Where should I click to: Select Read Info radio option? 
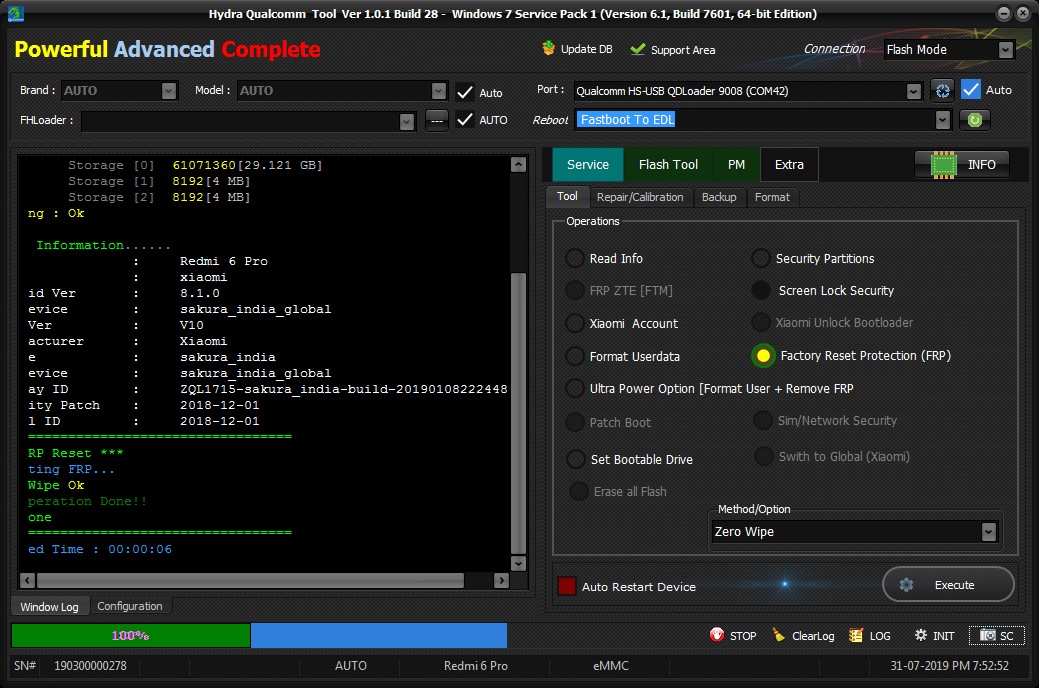(574, 258)
